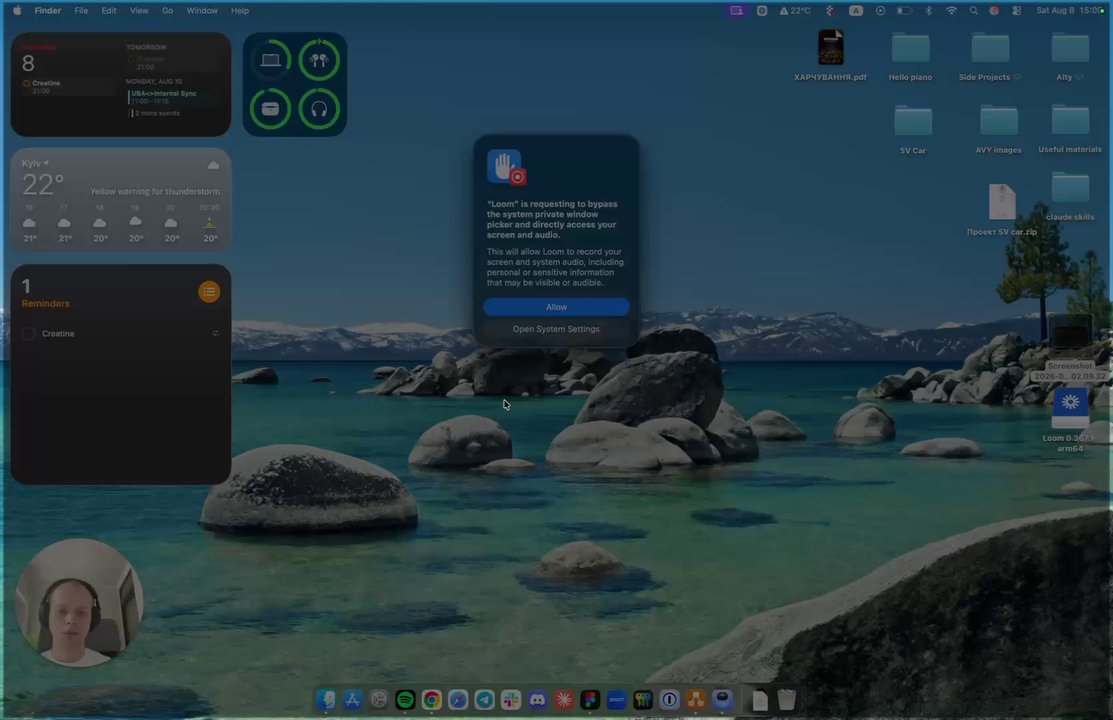Select the ХАРЧУВАННЯ.pdf desktop file
Screen dimensions: 1113x720
(x=830, y=55)
